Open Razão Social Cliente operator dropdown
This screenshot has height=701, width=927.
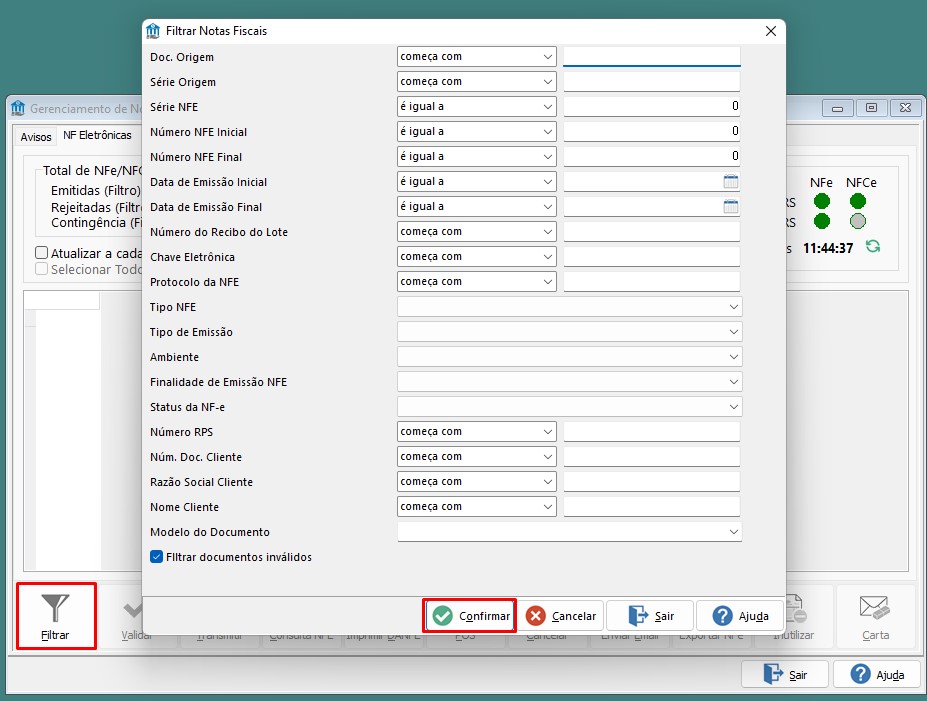[x=477, y=482]
